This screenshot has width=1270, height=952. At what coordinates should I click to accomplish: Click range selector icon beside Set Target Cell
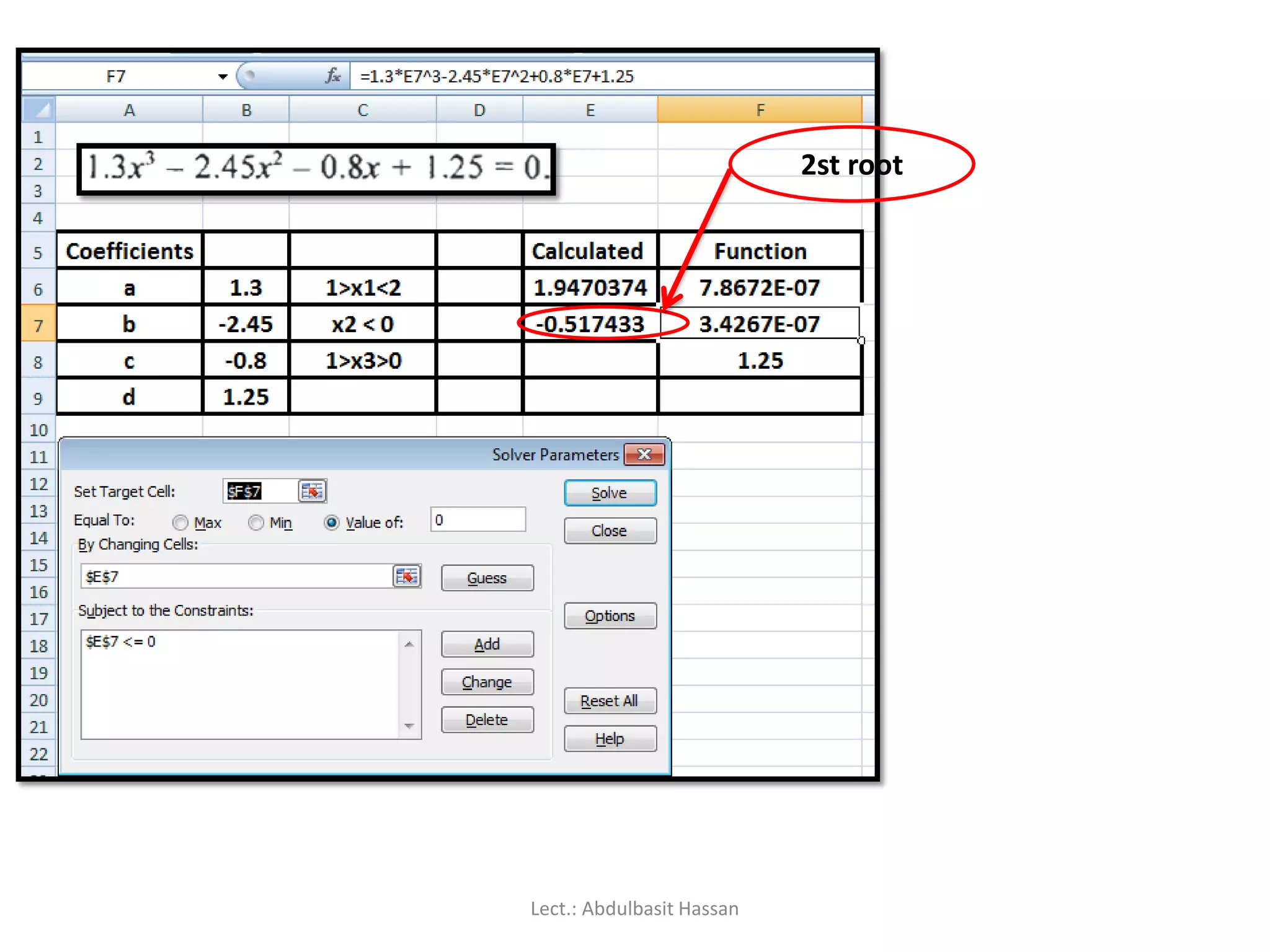coord(312,491)
